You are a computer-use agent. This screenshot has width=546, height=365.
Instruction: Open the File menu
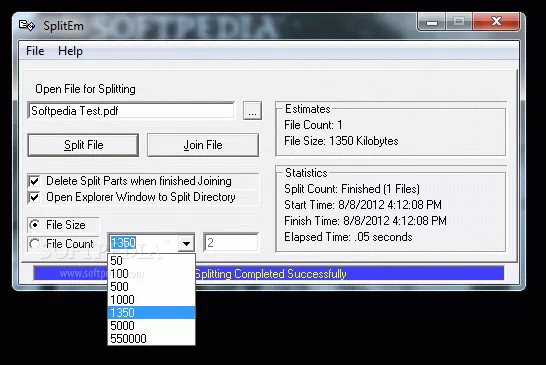click(x=35, y=51)
